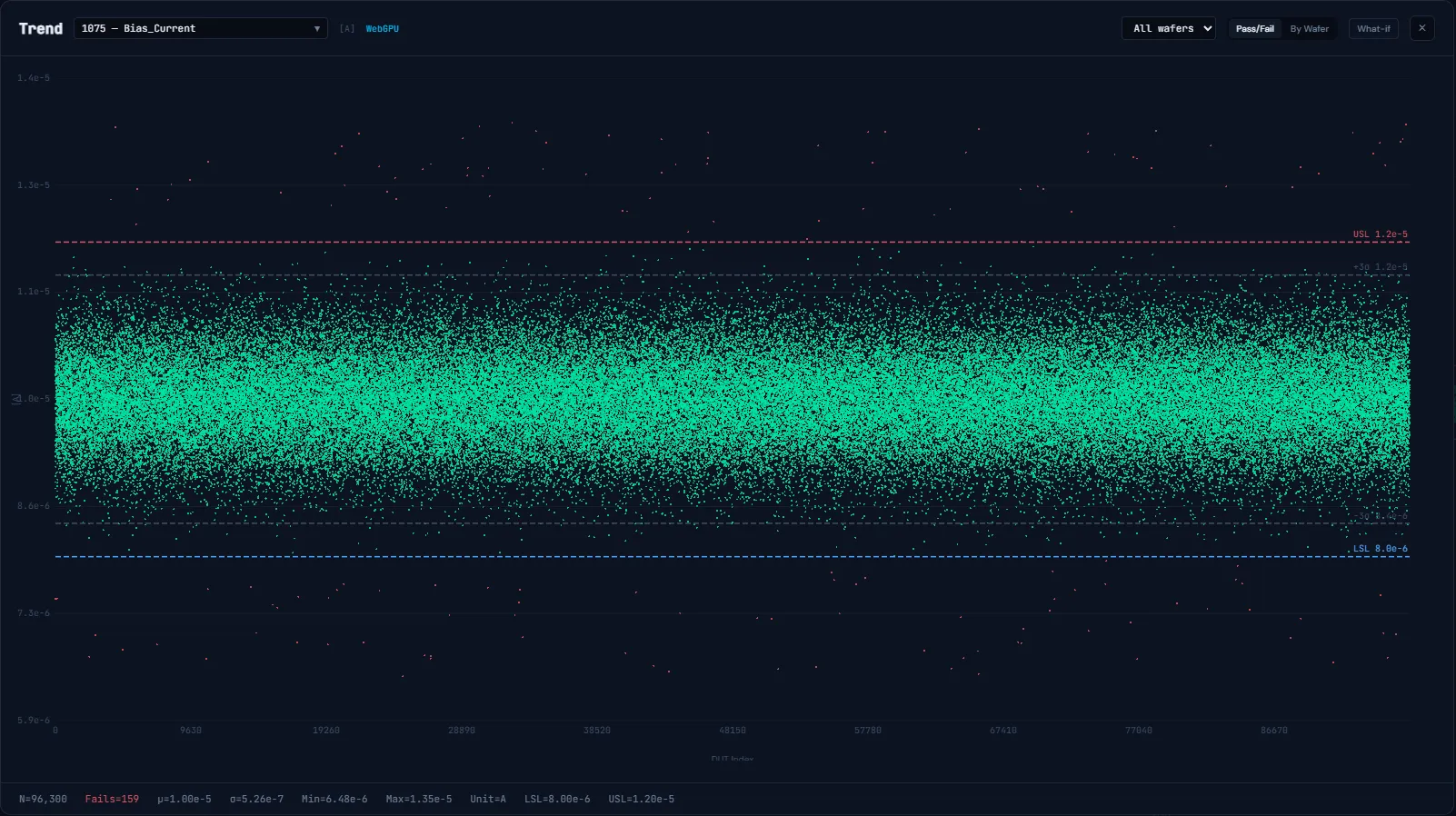
Task: Click the N=96,300 status entry
Action: pos(43,800)
